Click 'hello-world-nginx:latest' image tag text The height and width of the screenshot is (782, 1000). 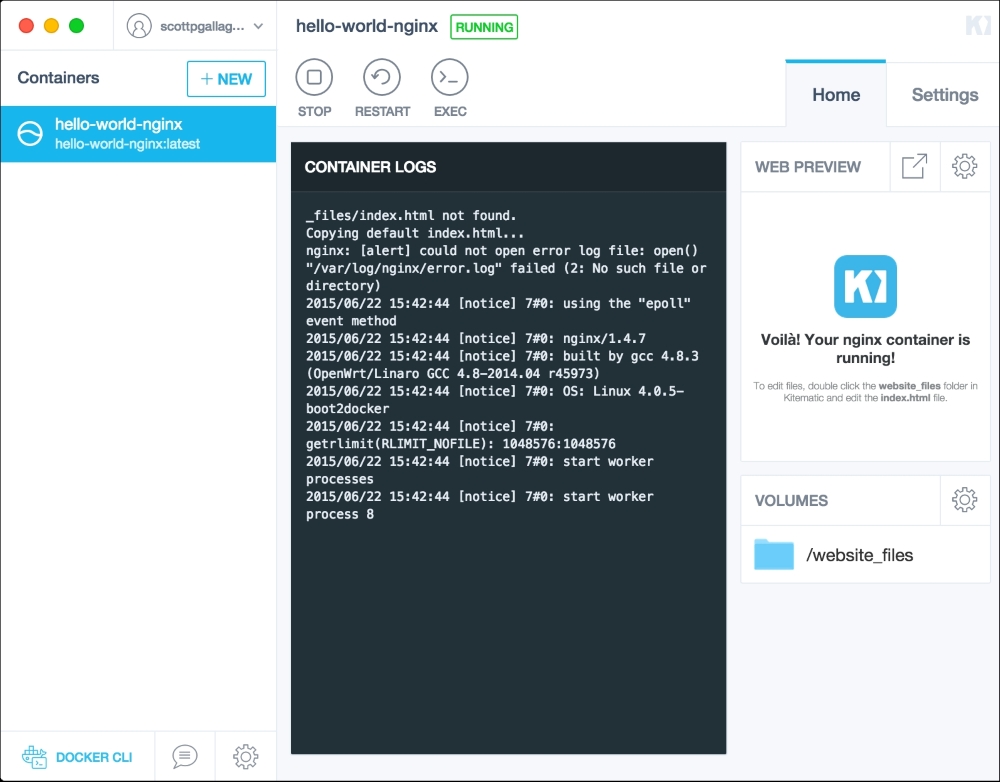tap(128, 144)
